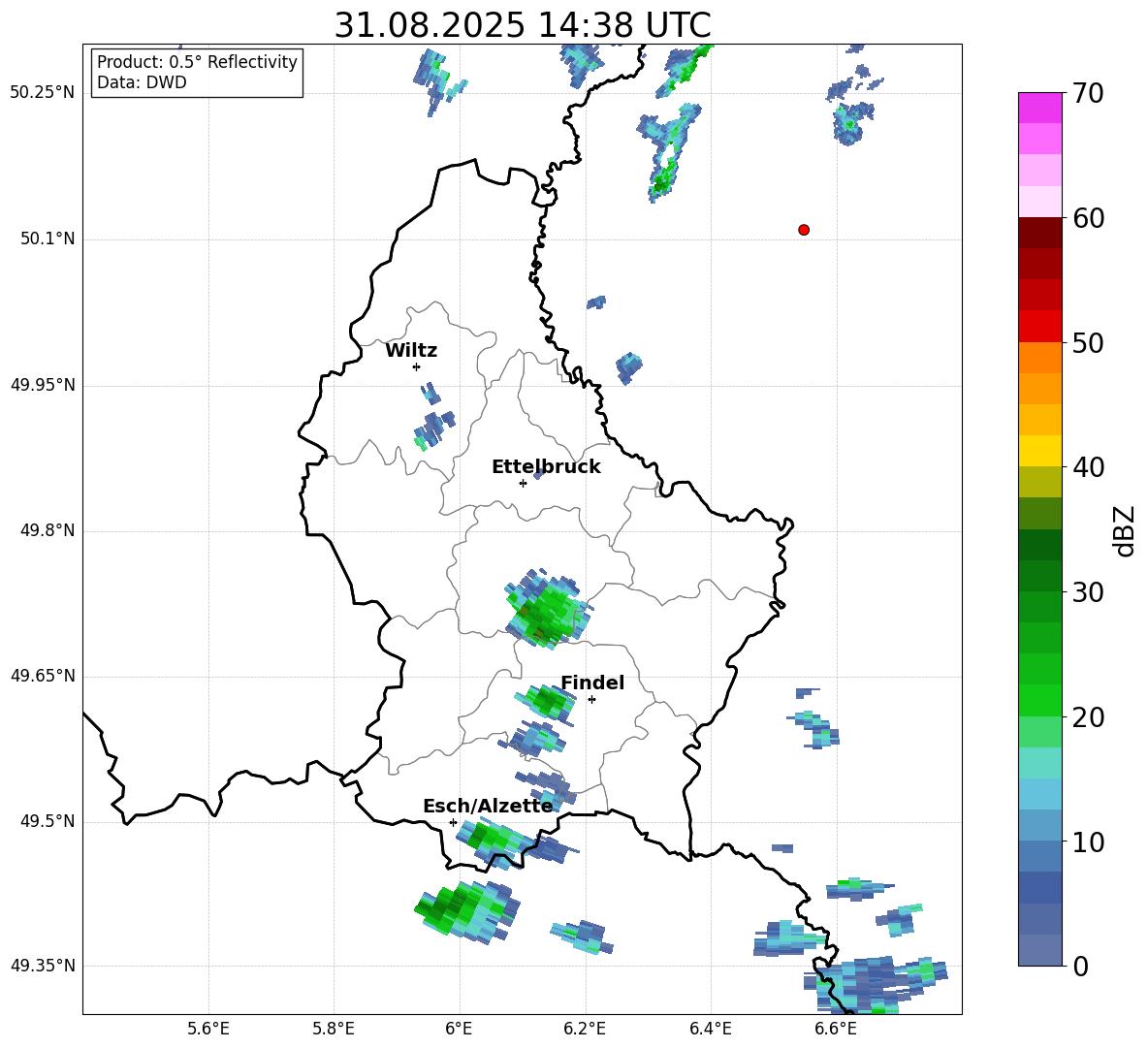Click the 49.8°N latitude label
Viewport: 1148px width, 1048px height.
point(48,530)
